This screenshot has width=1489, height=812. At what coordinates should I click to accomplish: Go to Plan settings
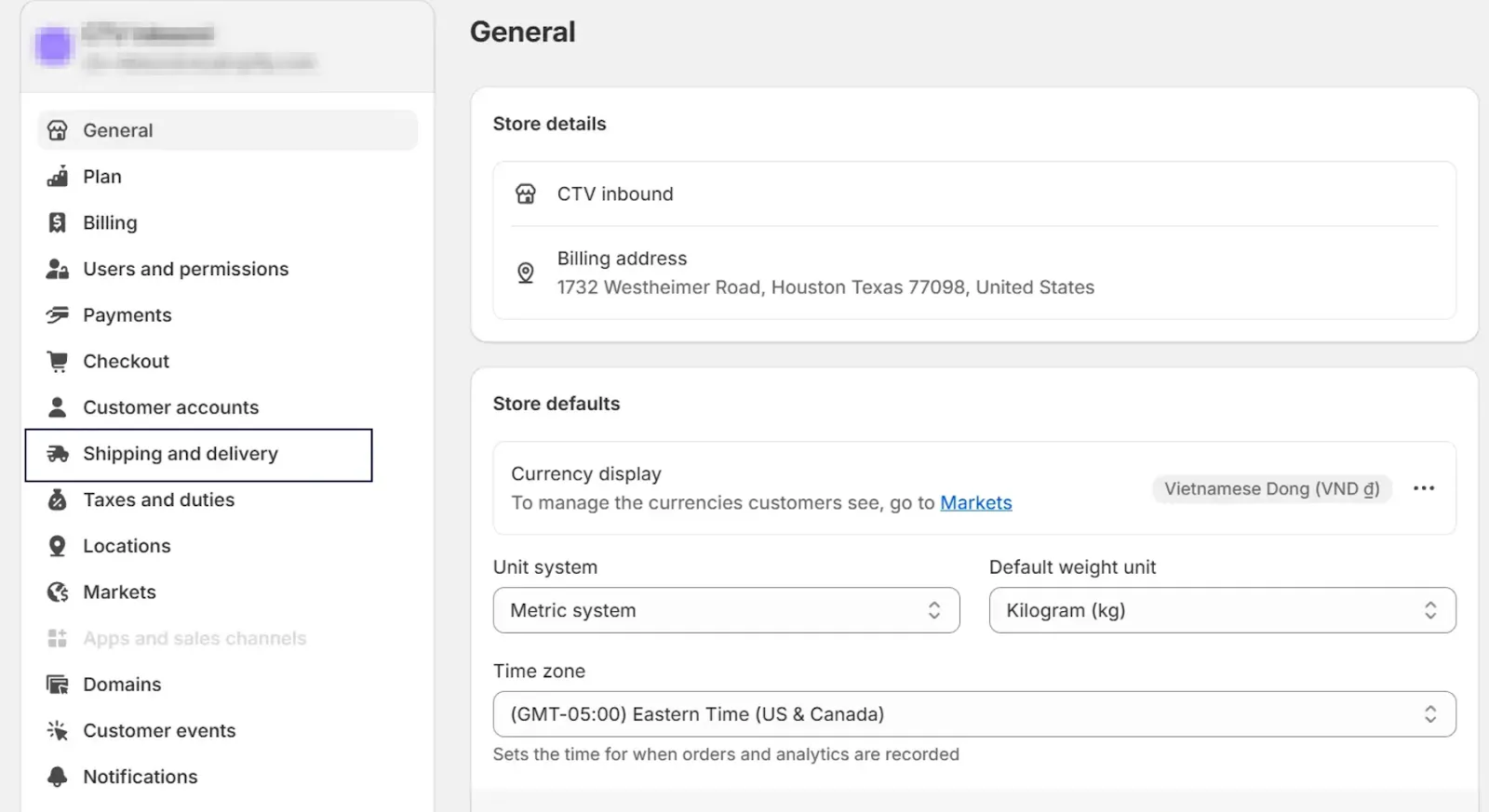228,177
